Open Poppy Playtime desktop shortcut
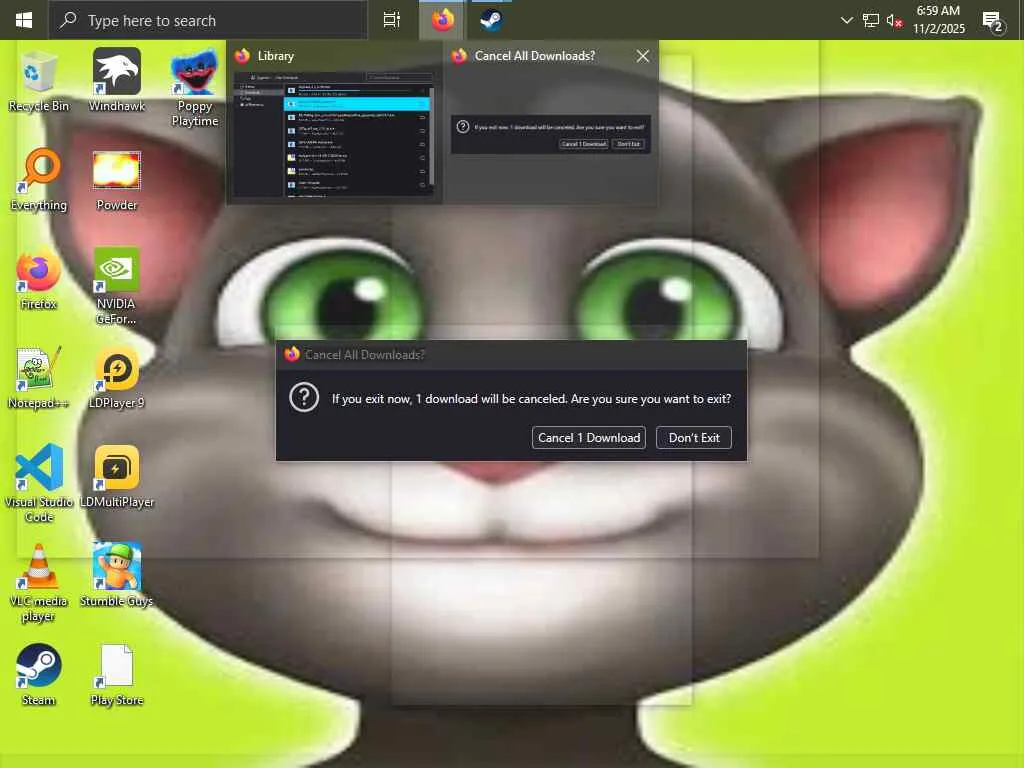The height and width of the screenshot is (768, 1024). (195, 88)
